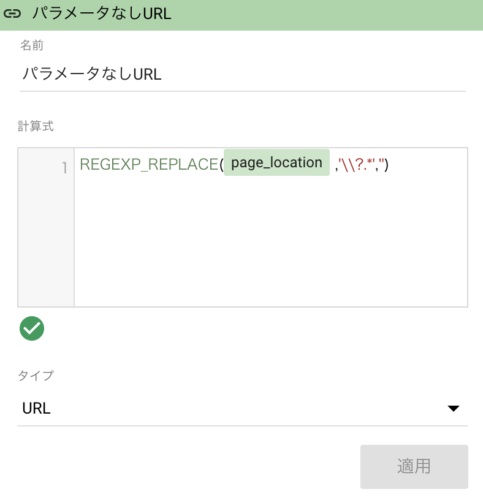Focus the 名前 input with パラメータなしURL

click(242, 74)
